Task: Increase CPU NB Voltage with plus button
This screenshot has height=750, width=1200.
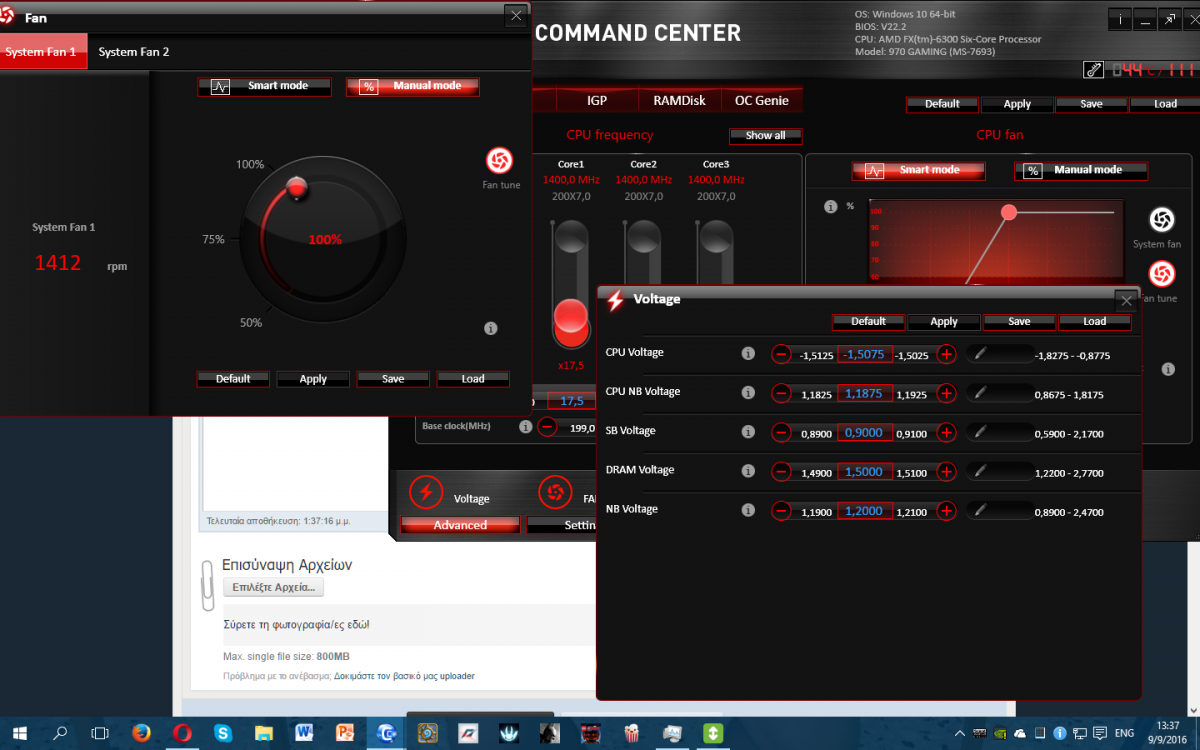Action: [946, 393]
